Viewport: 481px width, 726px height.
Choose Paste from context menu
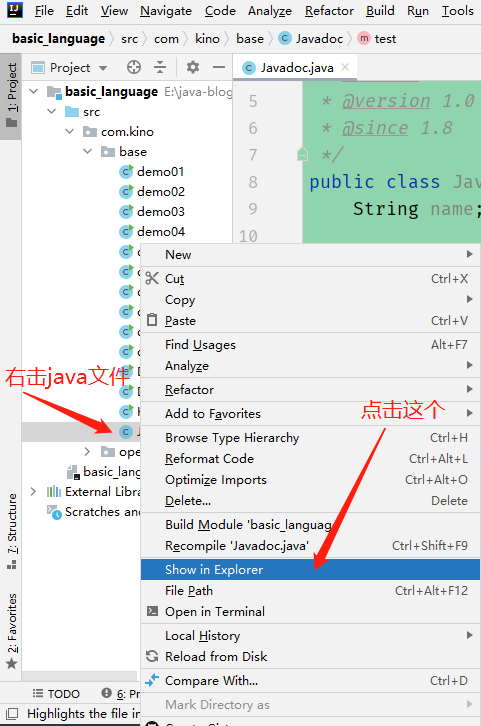(310, 320)
